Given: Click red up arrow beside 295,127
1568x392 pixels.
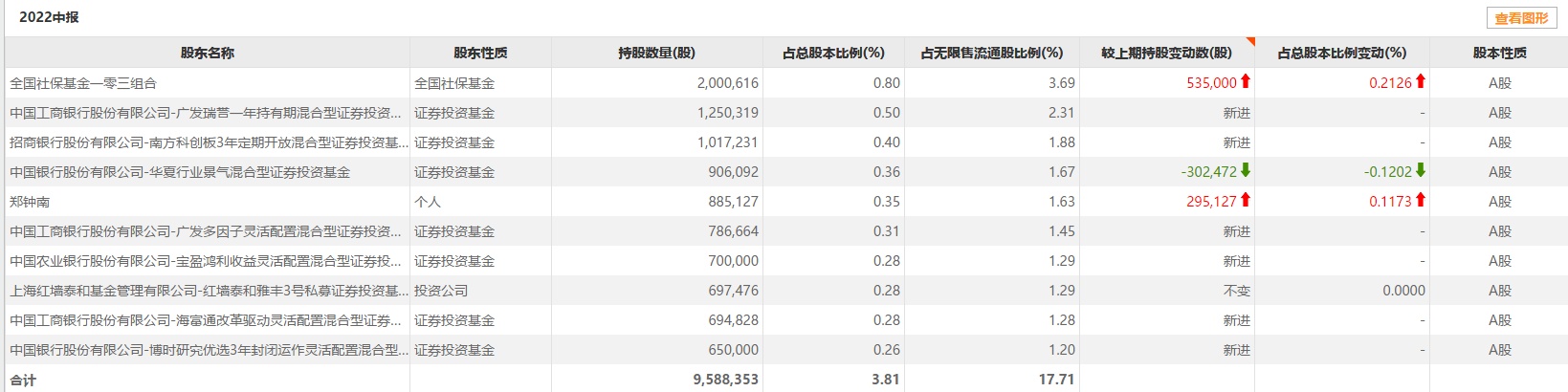Looking at the screenshot, I should point(1246,201).
